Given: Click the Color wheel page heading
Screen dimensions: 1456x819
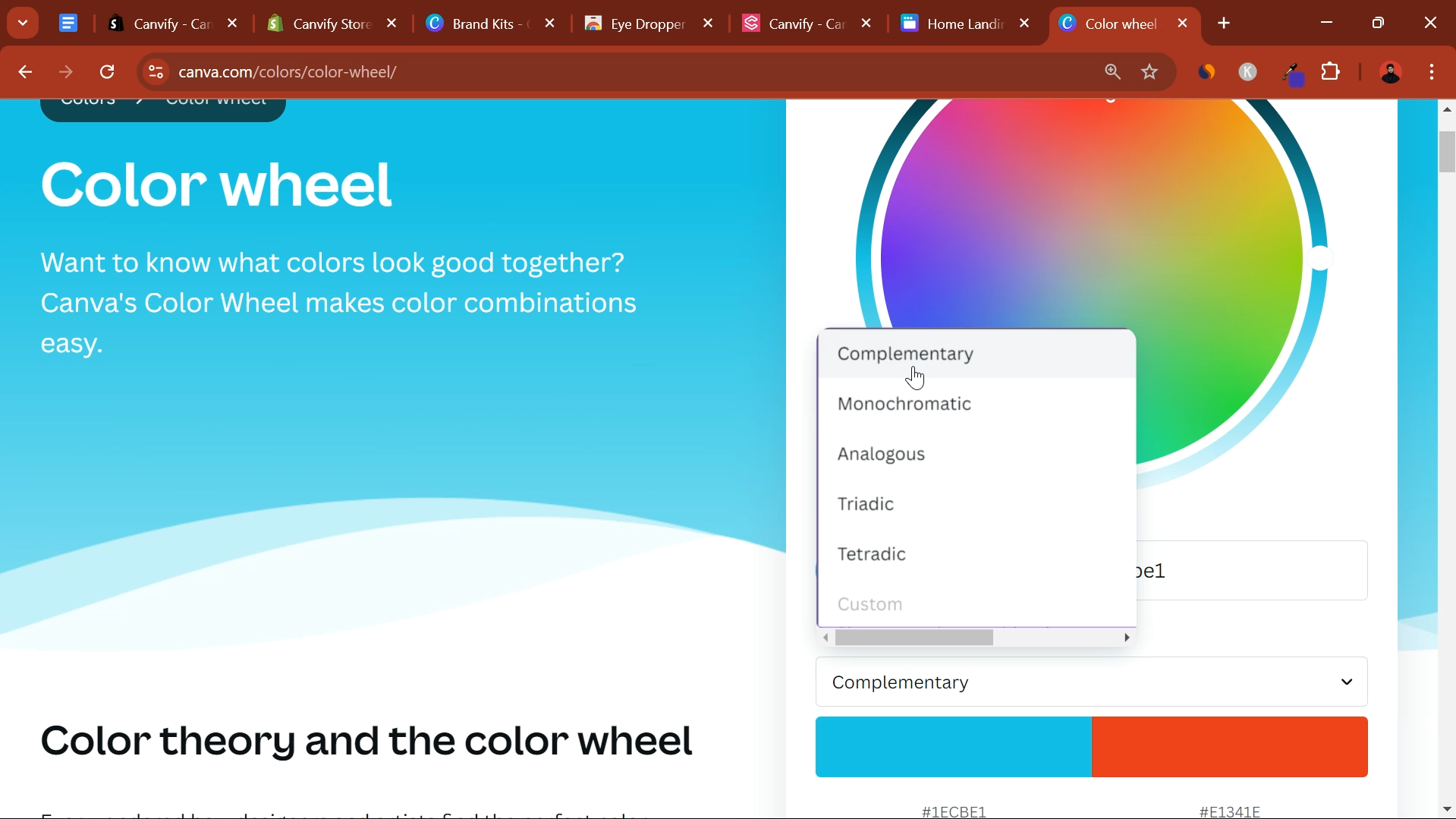Looking at the screenshot, I should [217, 184].
